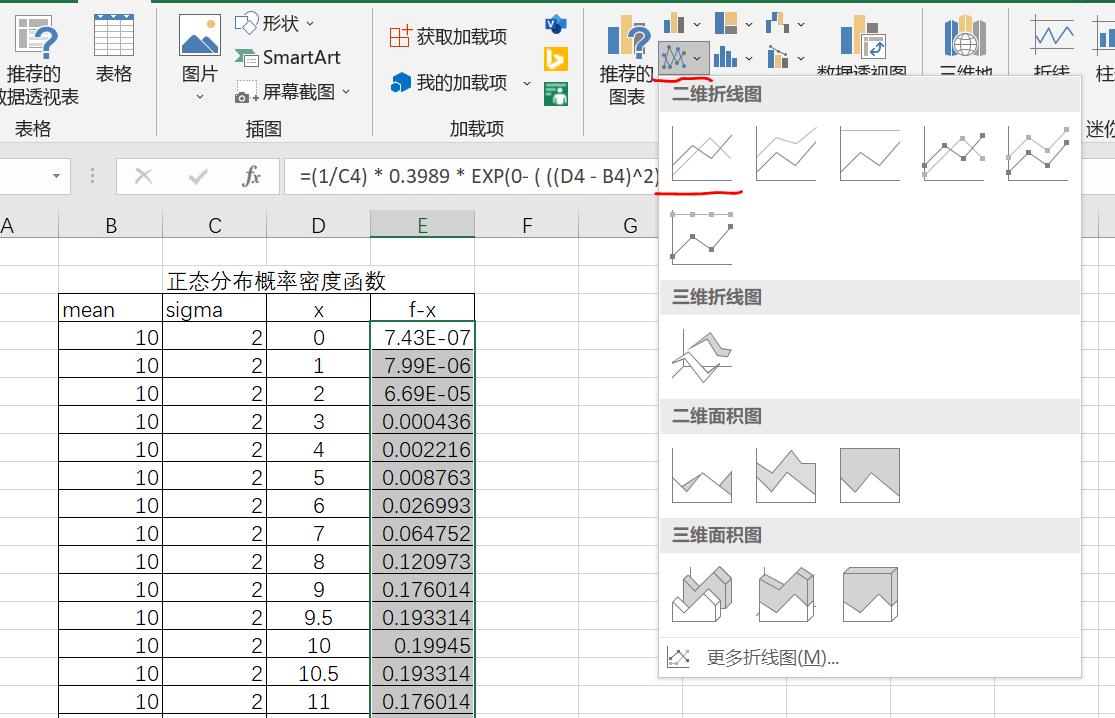The height and width of the screenshot is (718, 1115).
Task: Open 获取加载项 to get add-ins
Action: tap(444, 35)
